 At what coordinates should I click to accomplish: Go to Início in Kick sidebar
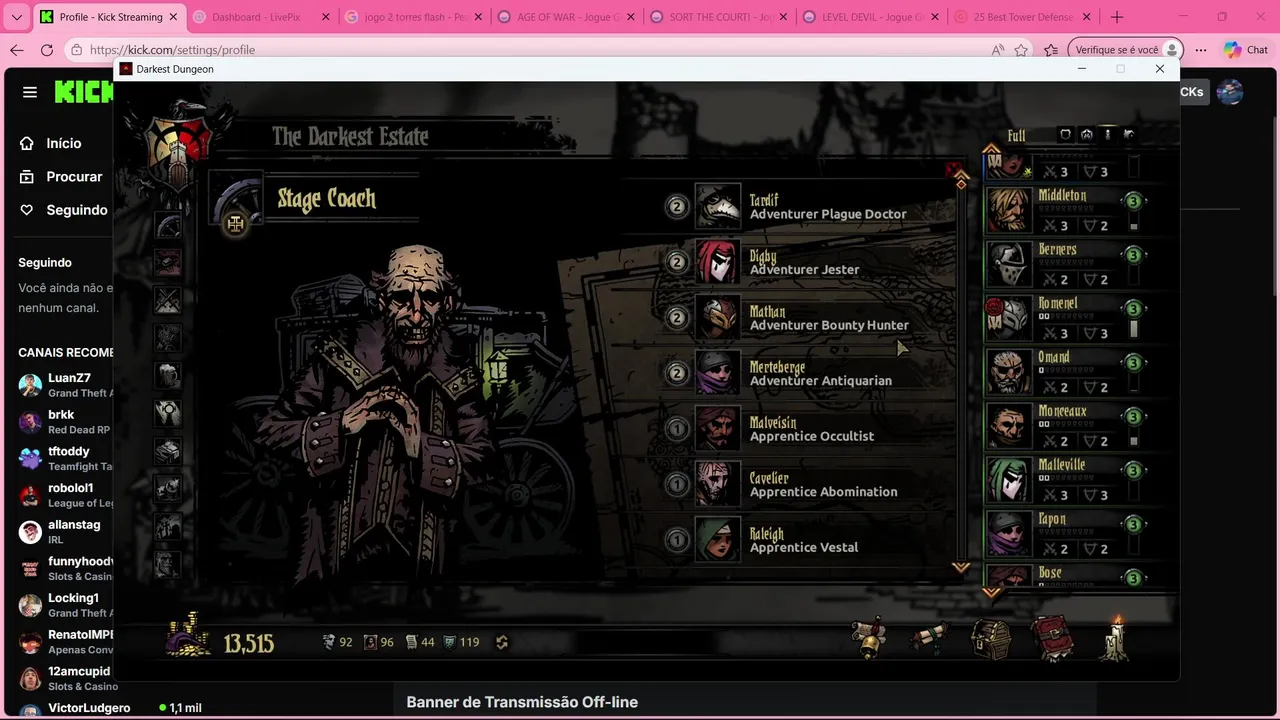point(53,143)
